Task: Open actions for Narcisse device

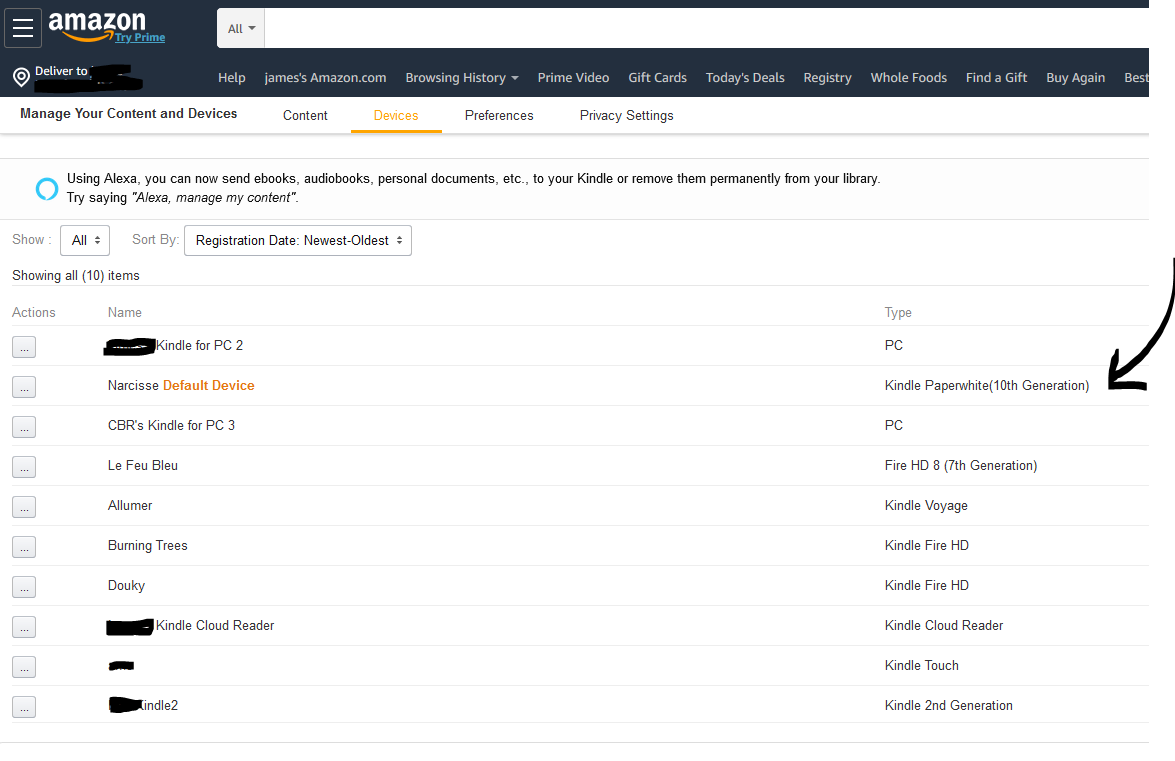Action: tap(24, 386)
